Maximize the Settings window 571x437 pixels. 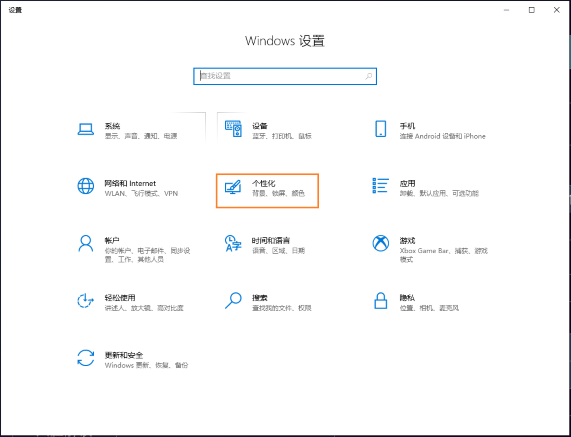[x=532, y=10]
